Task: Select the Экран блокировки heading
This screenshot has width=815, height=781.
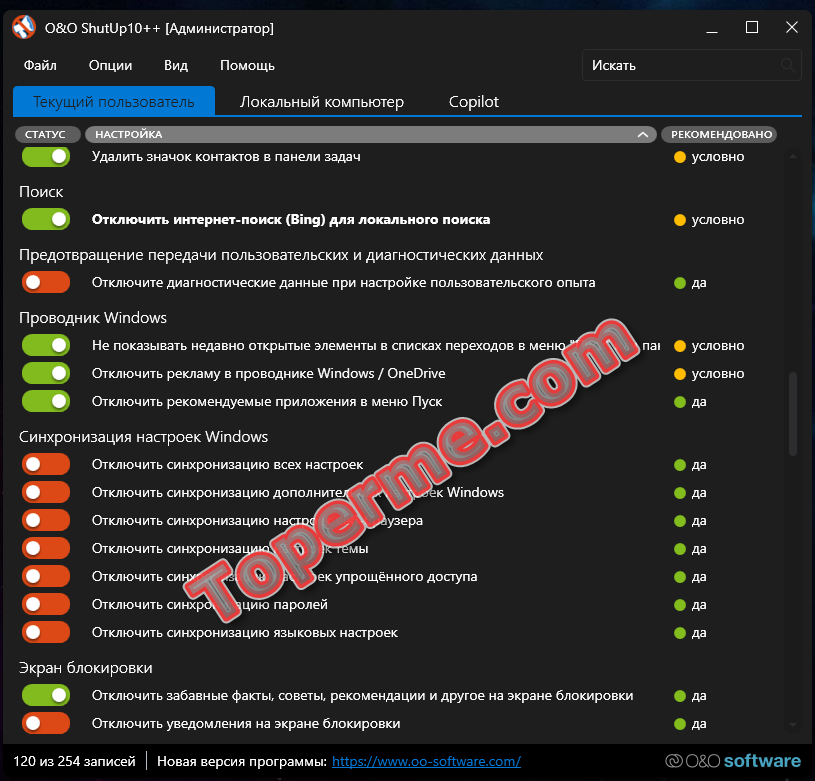Action: [x=86, y=668]
